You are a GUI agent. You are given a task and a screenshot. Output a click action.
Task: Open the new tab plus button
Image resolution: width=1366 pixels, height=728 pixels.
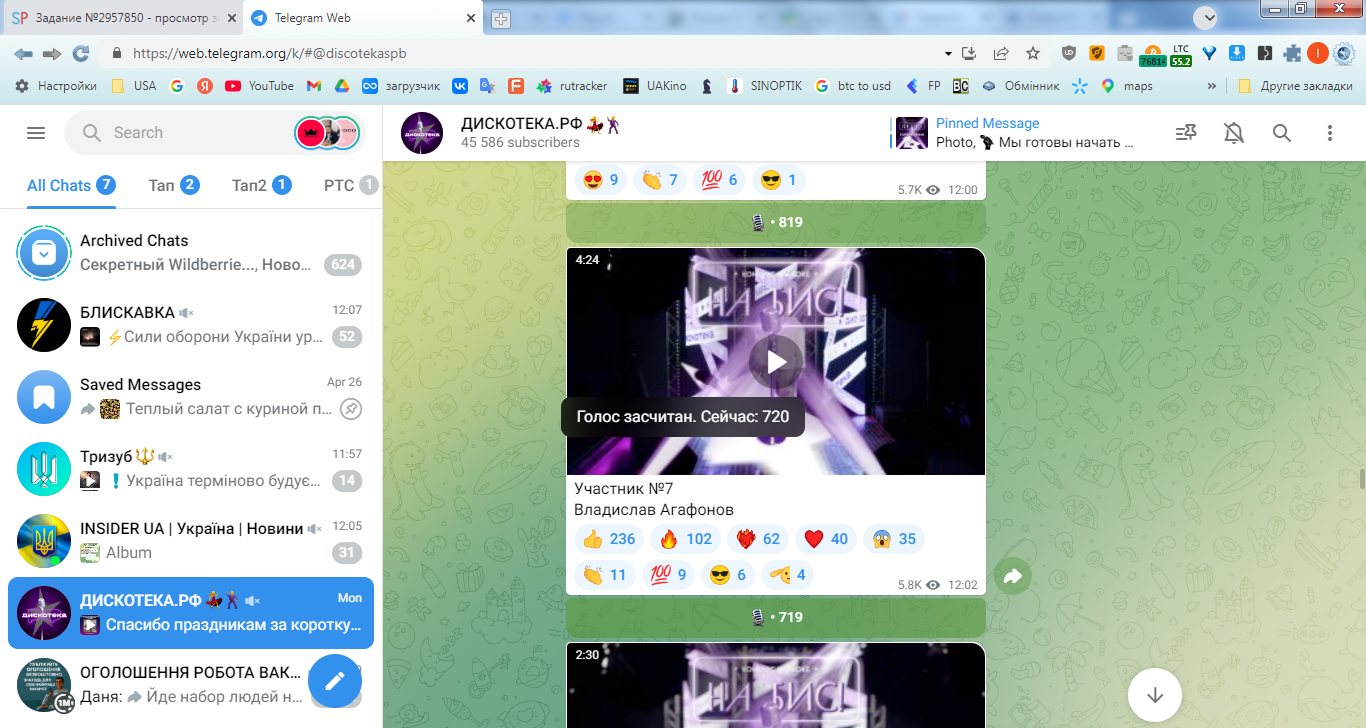tap(501, 19)
